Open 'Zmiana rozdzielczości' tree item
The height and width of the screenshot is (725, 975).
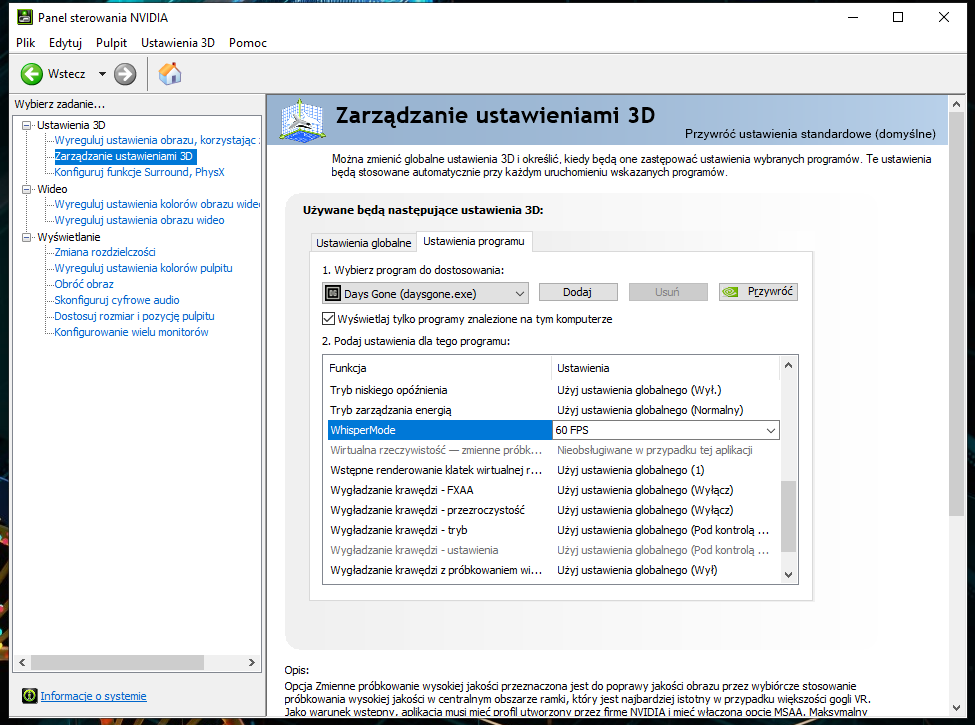(105, 252)
